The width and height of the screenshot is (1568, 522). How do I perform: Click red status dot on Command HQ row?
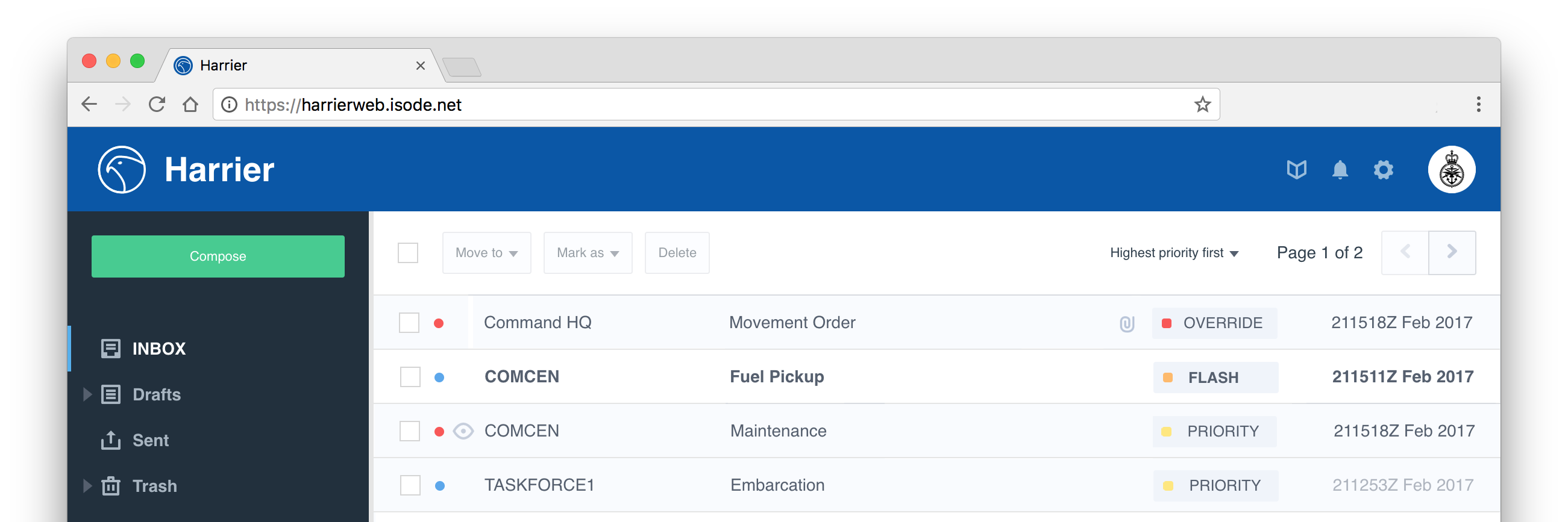(438, 323)
